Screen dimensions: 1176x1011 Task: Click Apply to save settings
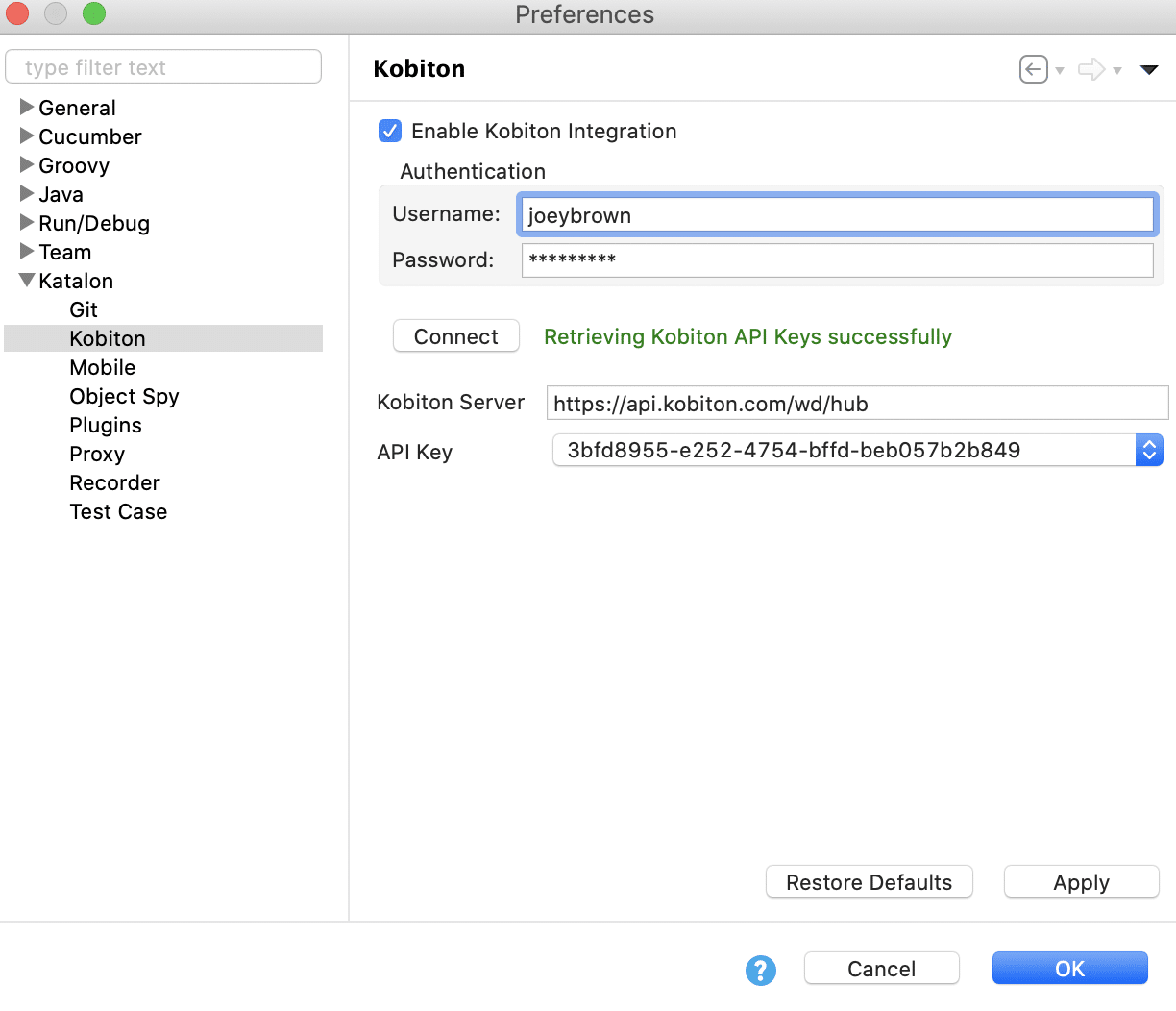1081,882
